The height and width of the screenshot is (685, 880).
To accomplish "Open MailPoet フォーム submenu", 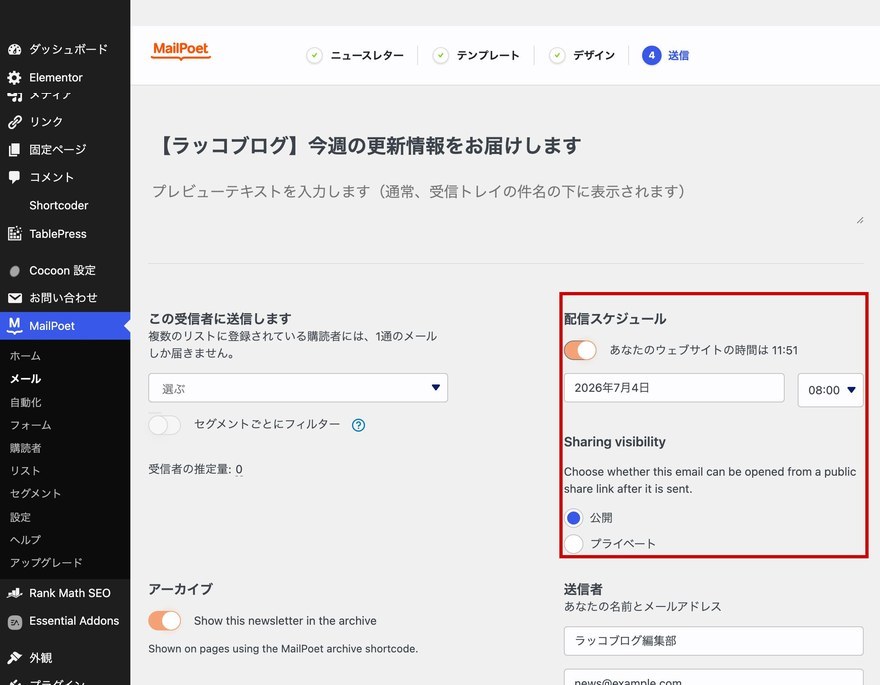I will click(31, 425).
